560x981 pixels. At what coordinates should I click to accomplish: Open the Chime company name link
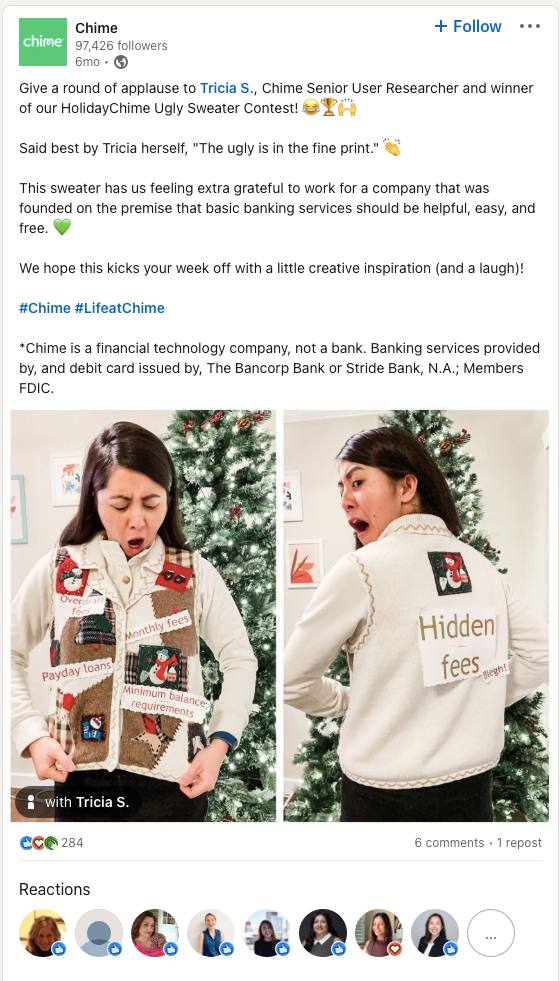[x=96, y=28]
